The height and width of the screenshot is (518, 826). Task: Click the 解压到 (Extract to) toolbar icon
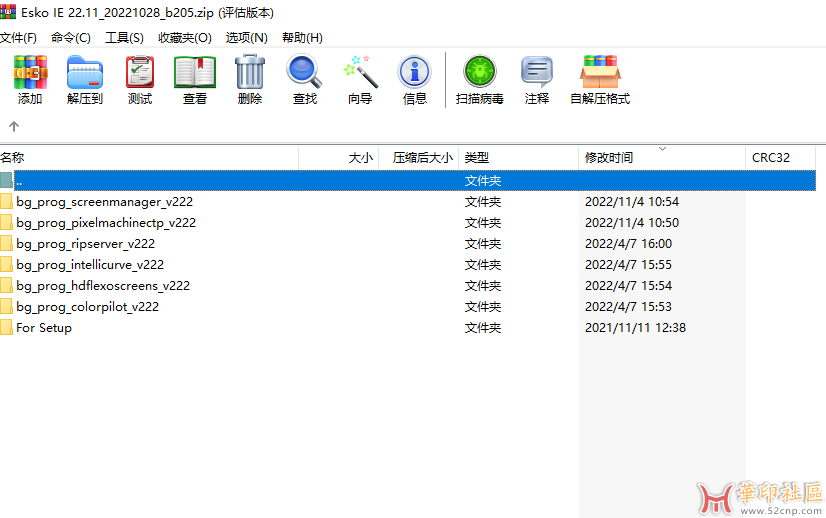click(x=85, y=72)
